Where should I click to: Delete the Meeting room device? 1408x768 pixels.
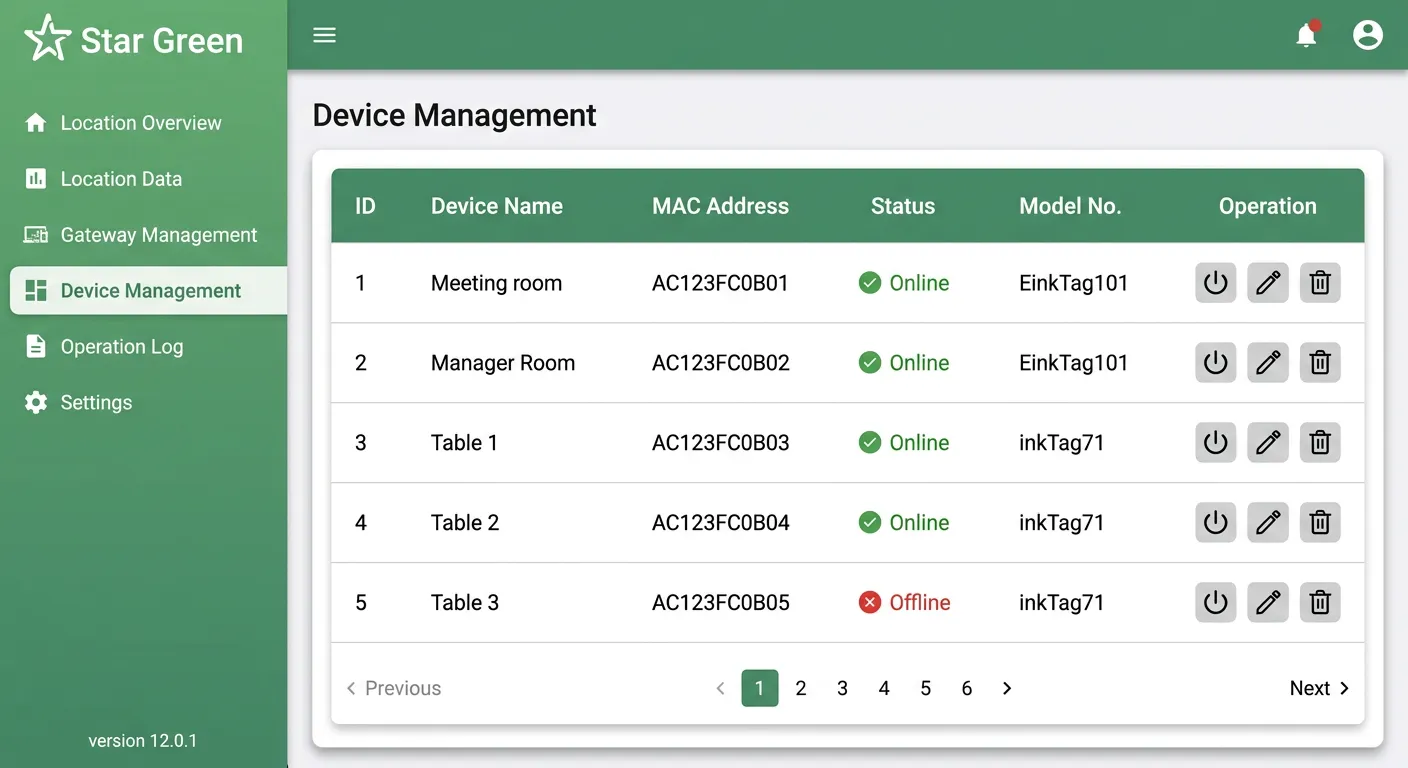pyautogui.click(x=1320, y=283)
